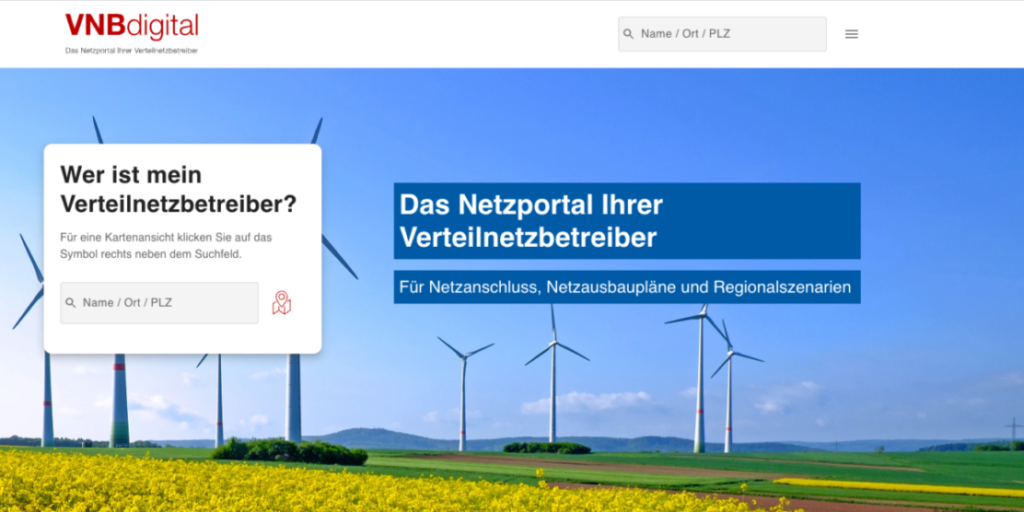Viewport: 1024px width, 512px height.
Task: Click the tallest wind turbine right of the banner
Action: (x=700, y=380)
